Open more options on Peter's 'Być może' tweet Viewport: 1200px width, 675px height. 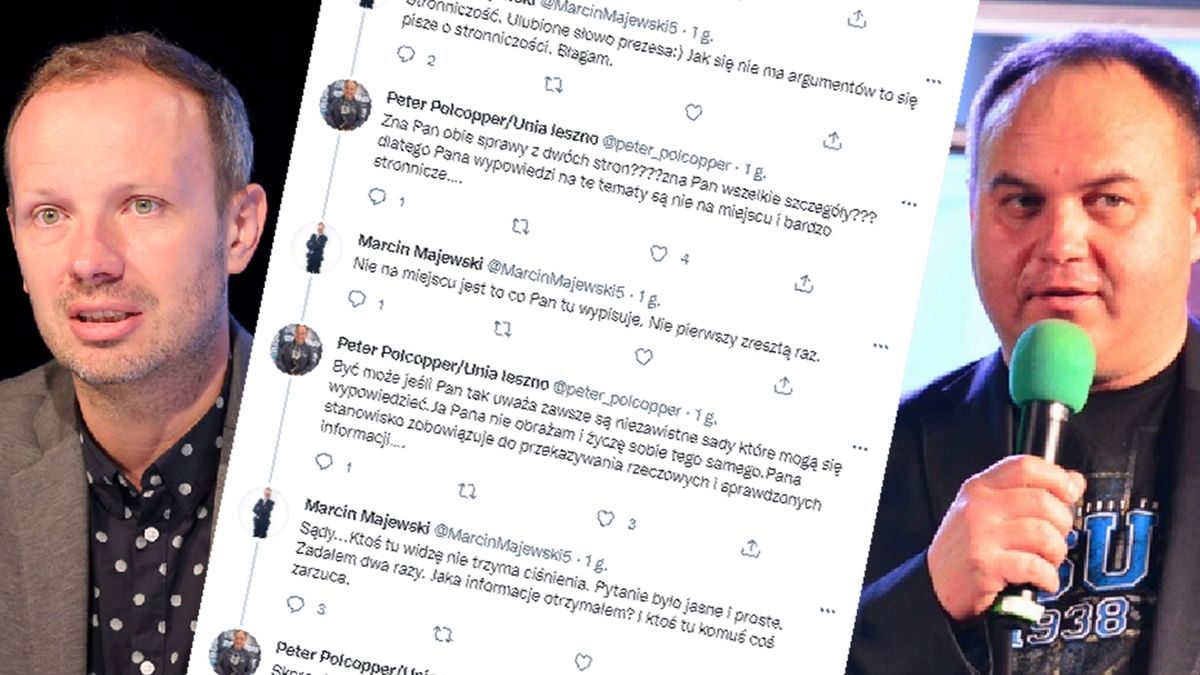coord(859,448)
